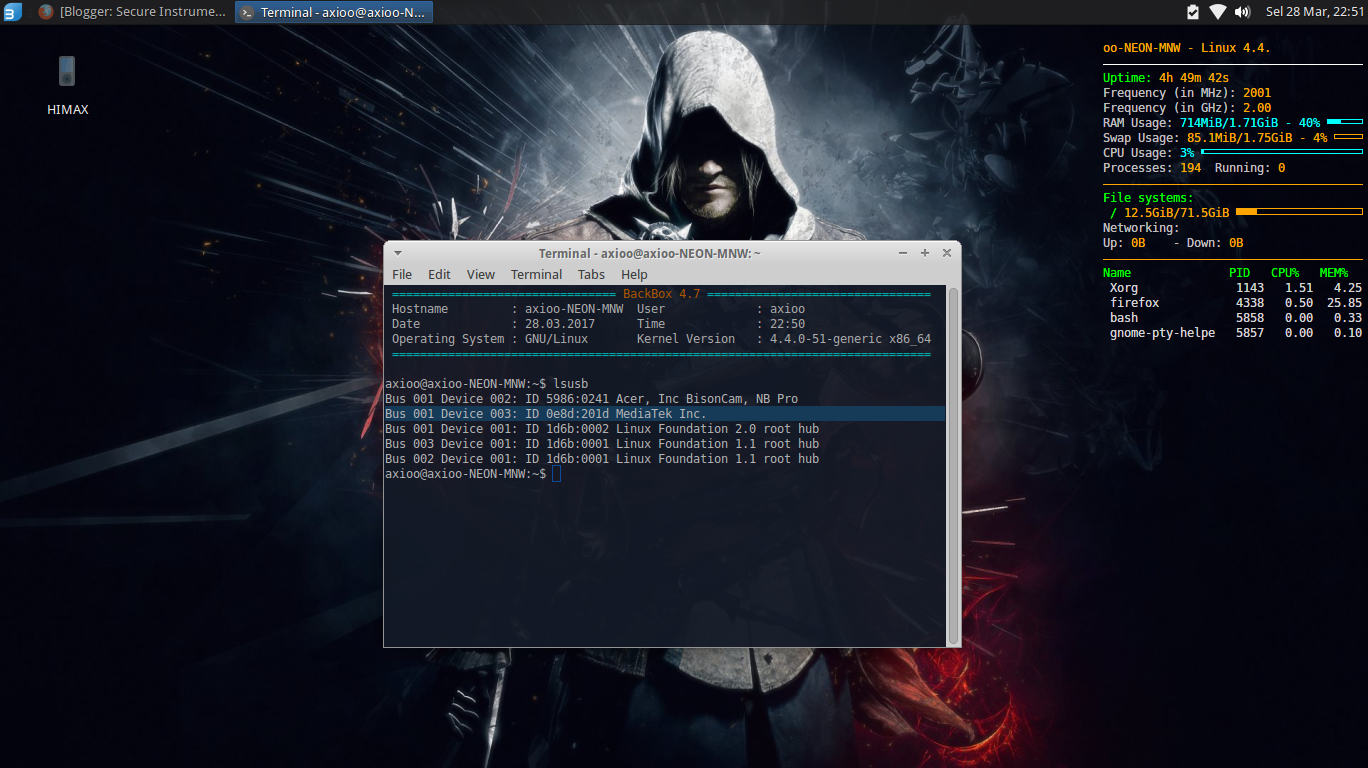The image size is (1368, 768).
Task: Click the 'Processes: 194' text
Action: (1152, 168)
